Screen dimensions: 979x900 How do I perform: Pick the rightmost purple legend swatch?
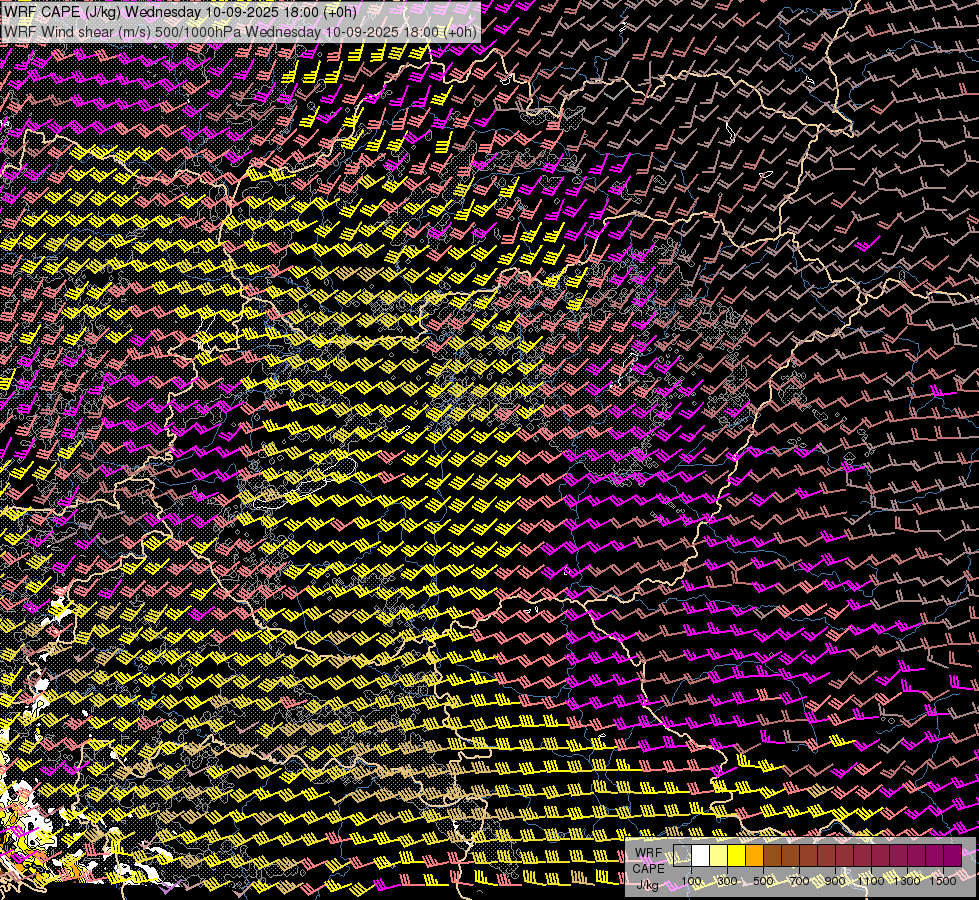pos(952,855)
